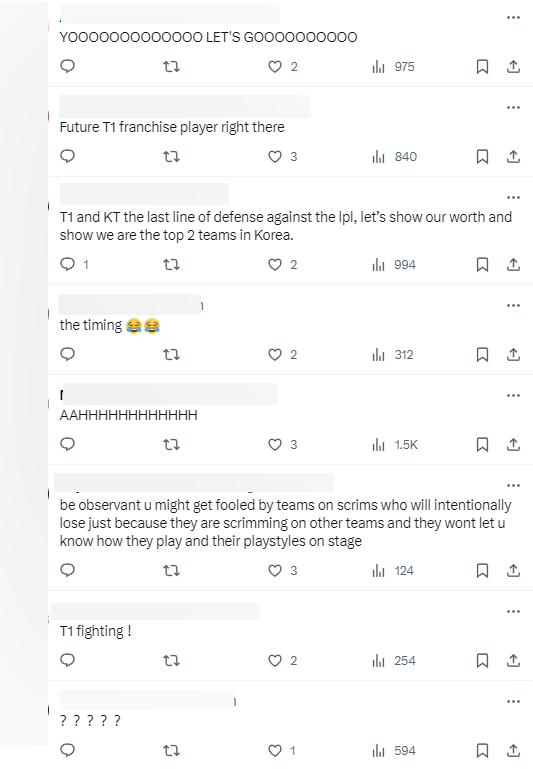Reply to 'YOOOOOOOOOOOOO LET'S GOOOOOOOOOO' post

67,66
